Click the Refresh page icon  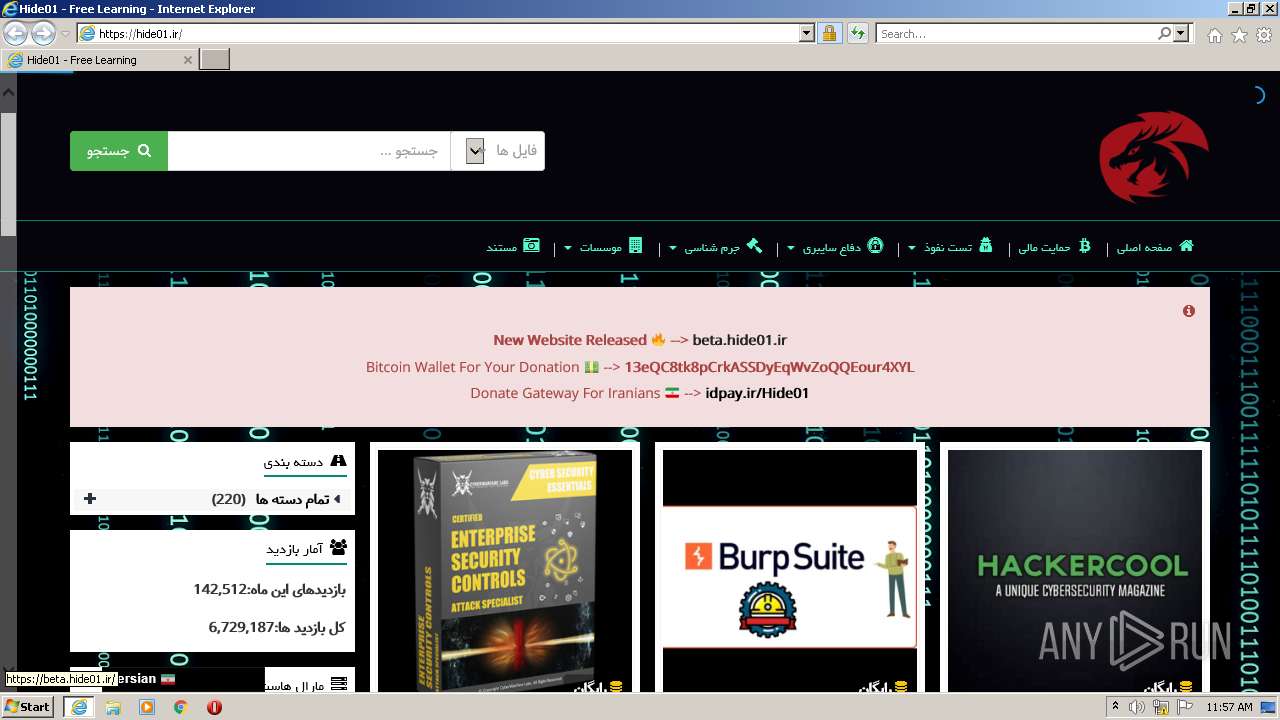(x=857, y=33)
